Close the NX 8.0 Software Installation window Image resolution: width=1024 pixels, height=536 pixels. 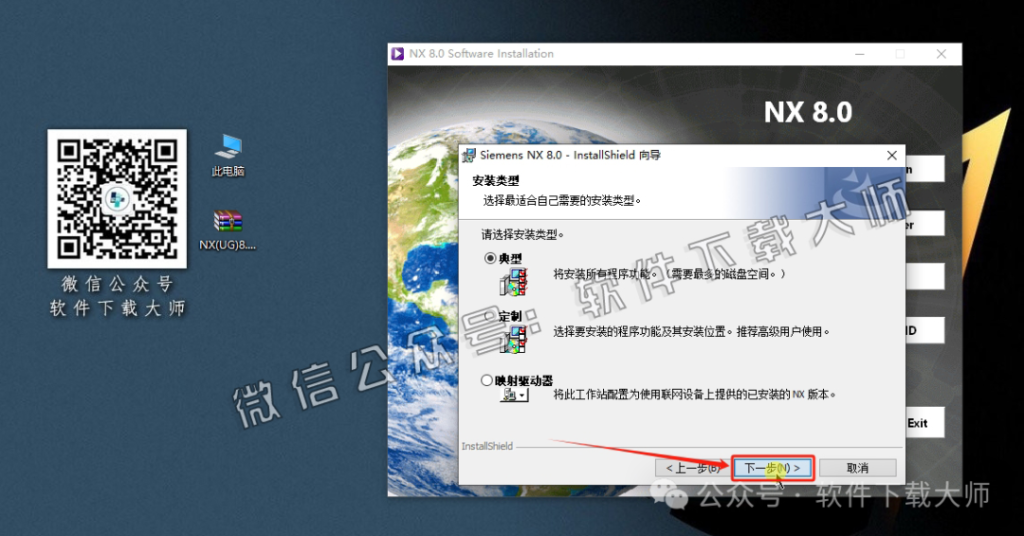[941, 54]
